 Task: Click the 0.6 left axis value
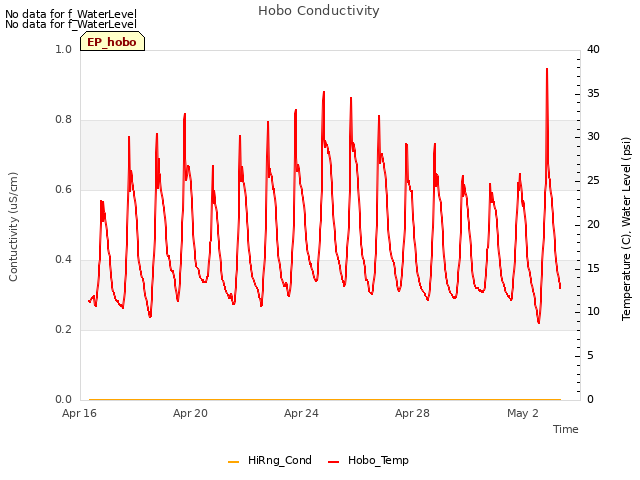click(x=63, y=190)
